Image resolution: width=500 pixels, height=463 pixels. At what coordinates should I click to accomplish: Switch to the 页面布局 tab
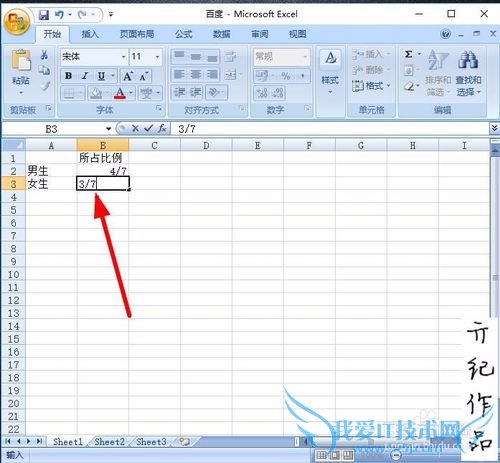[x=137, y=34]
